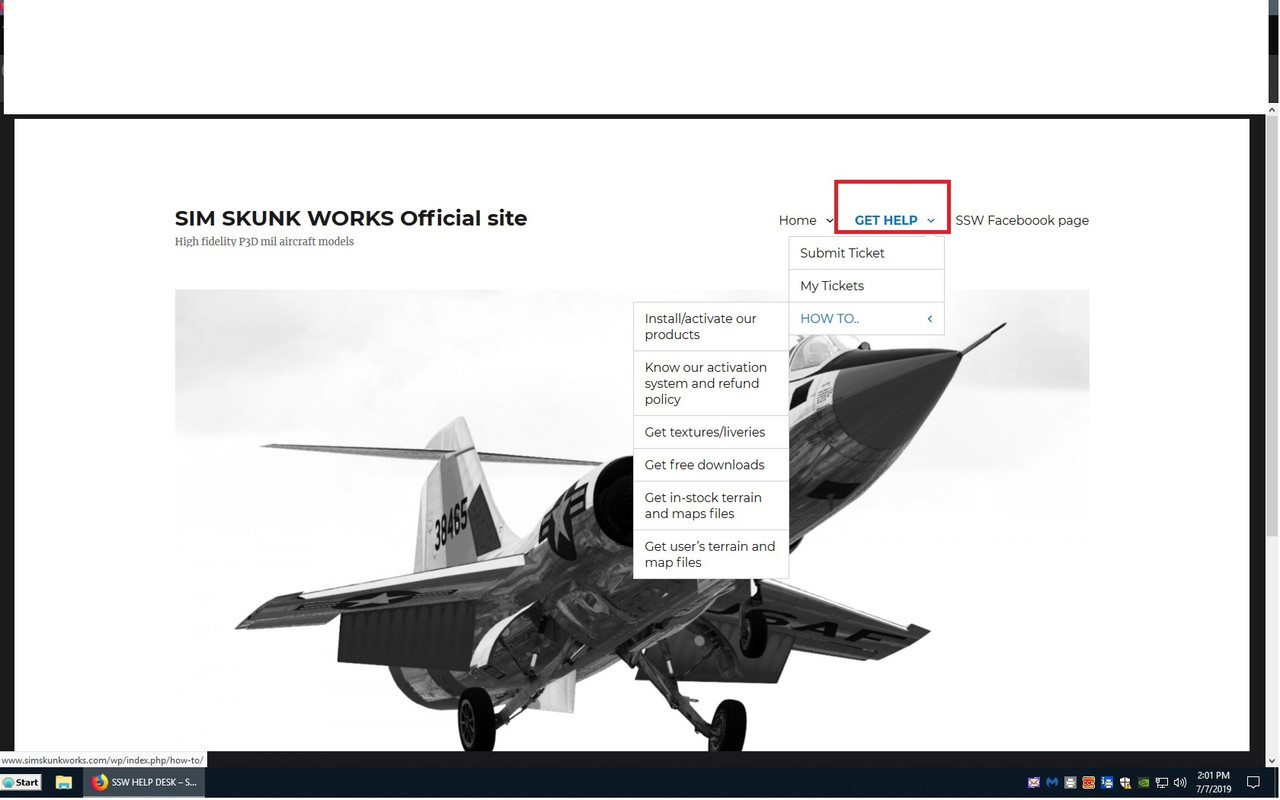The width and height of the screenshot is (1280, 800).
Task: Open Windows Security shield tray icon
Action: coord(1125,782)
